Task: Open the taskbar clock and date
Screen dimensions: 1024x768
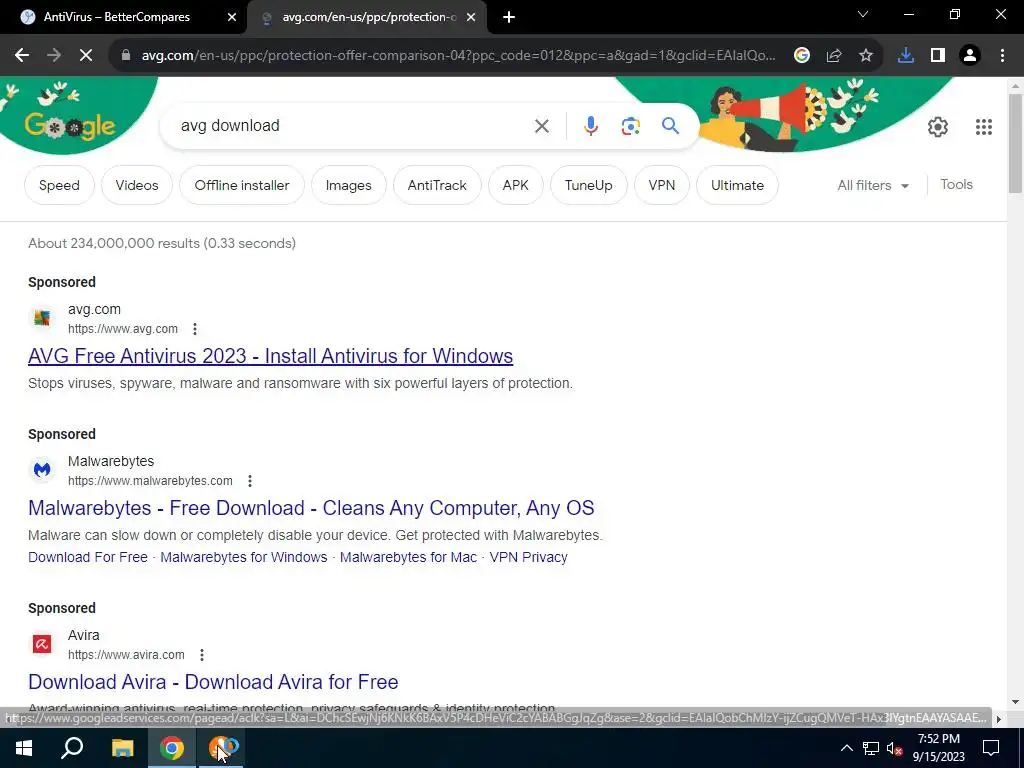Action: coord(938,748)
